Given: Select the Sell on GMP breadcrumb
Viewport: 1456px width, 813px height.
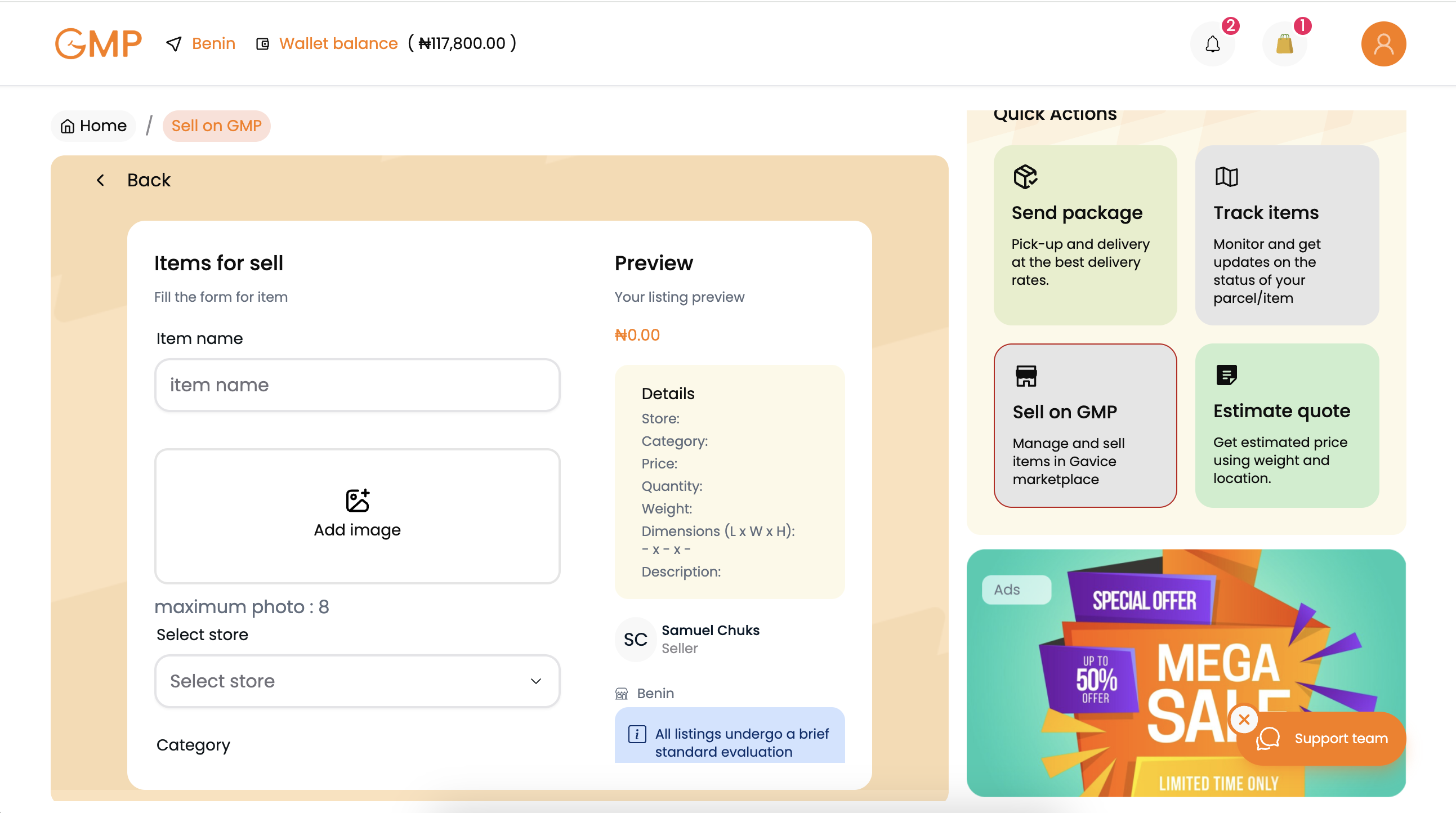Looking at the screenshot, I should click(216, 126).
